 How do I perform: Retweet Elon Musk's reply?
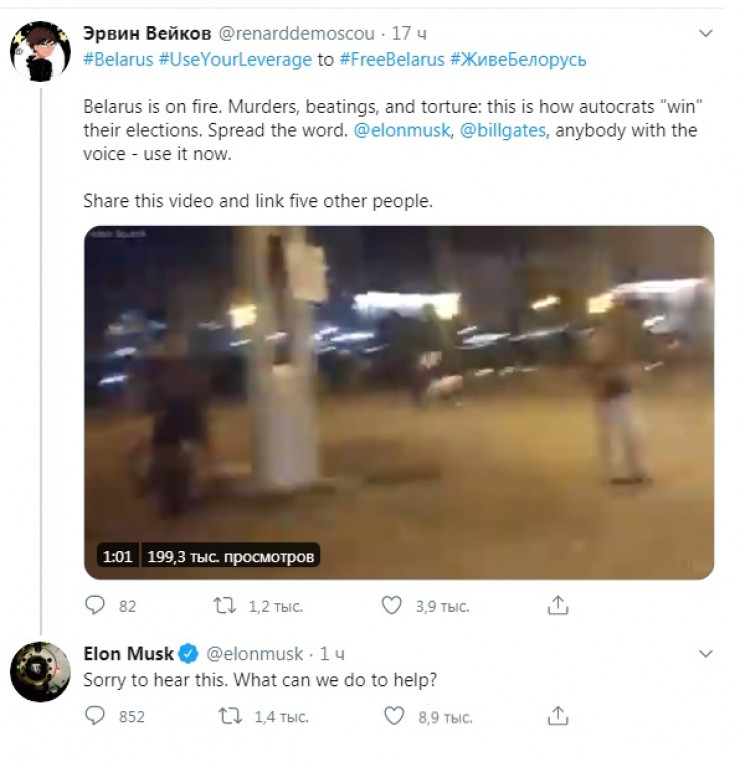point(229,716)
